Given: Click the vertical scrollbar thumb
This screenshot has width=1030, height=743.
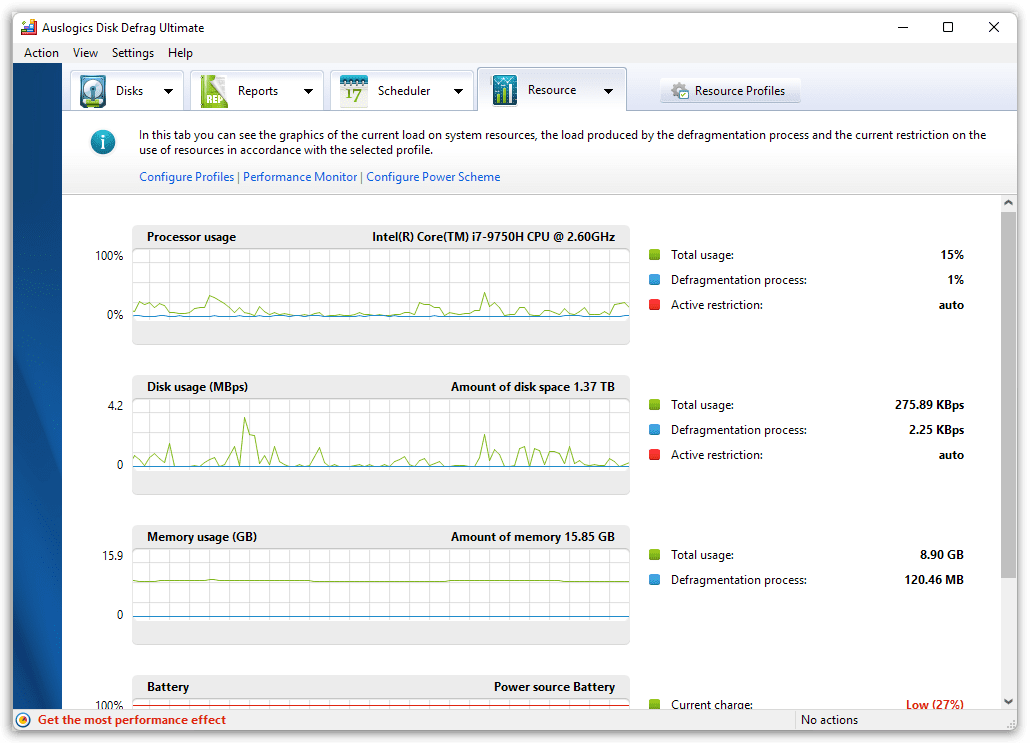Looking at the screenshot, I should click(1008, 395).
